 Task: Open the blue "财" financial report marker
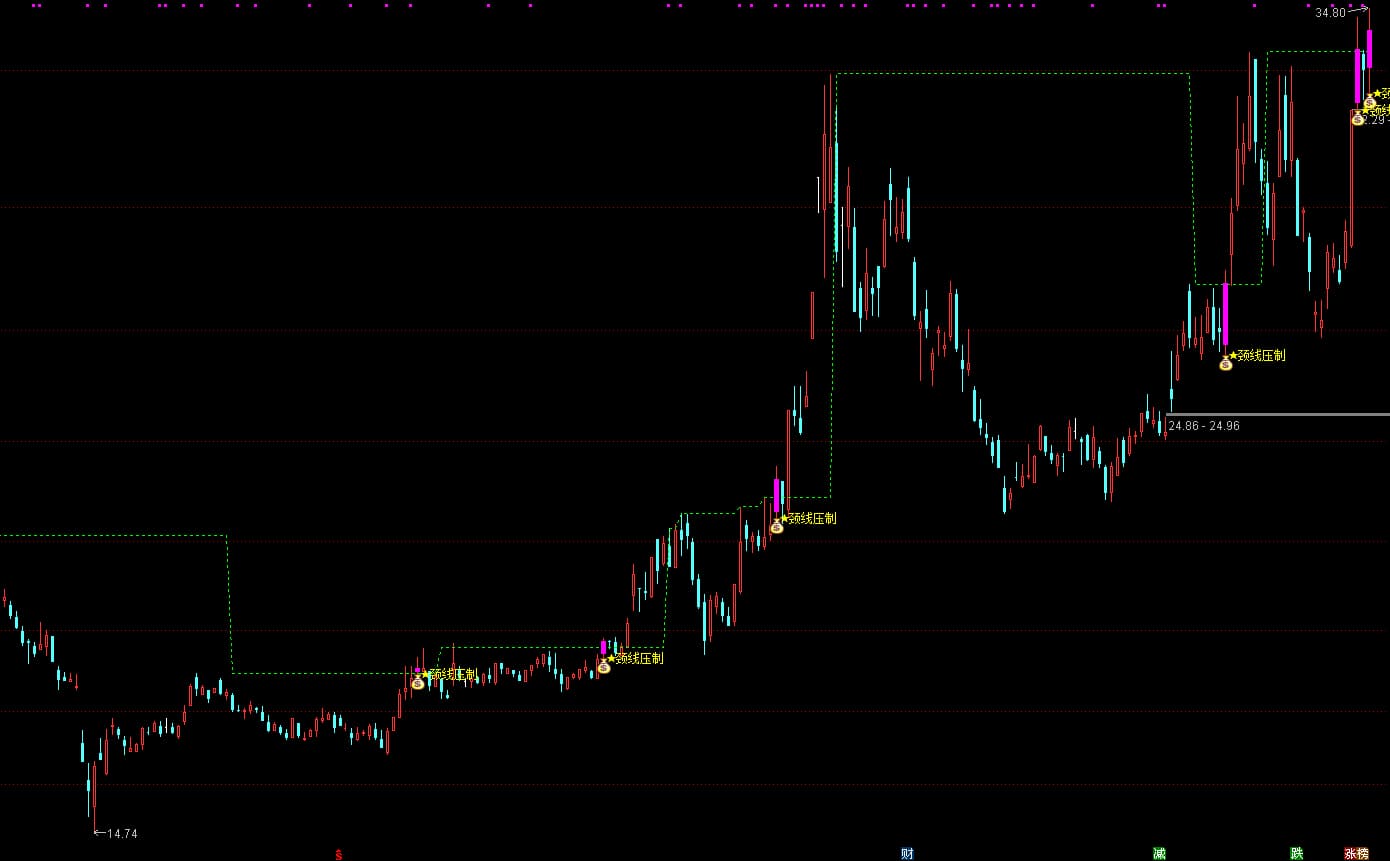tap(907, 854)
